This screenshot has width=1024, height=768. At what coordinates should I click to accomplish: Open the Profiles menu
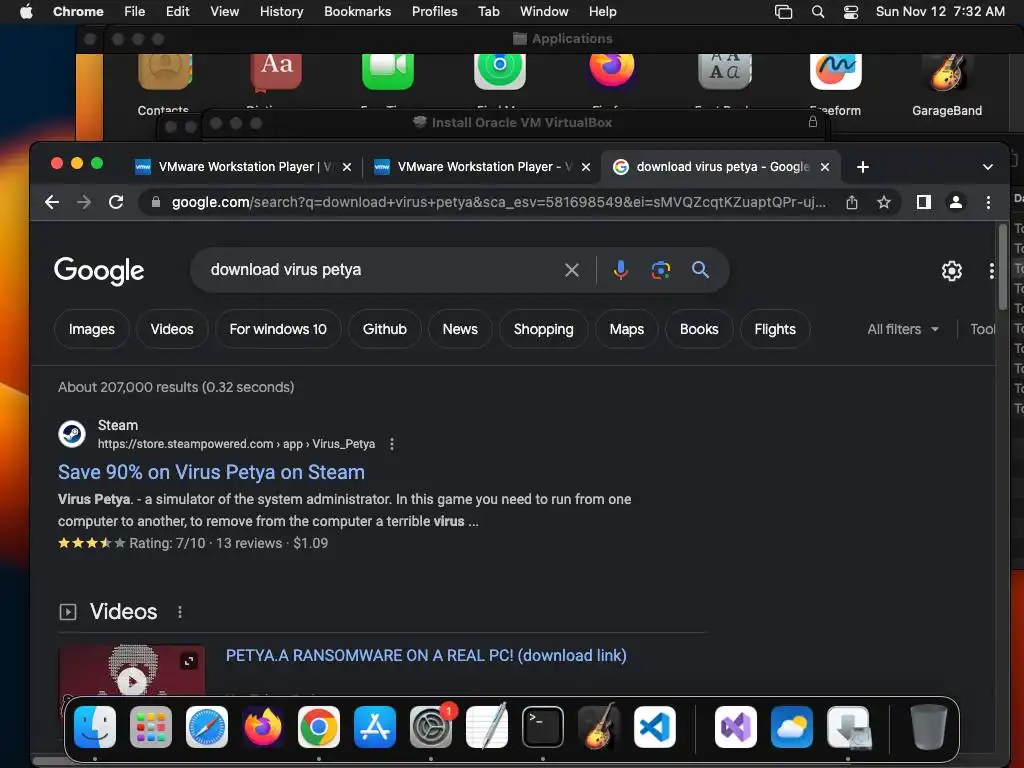pos(434,12)
